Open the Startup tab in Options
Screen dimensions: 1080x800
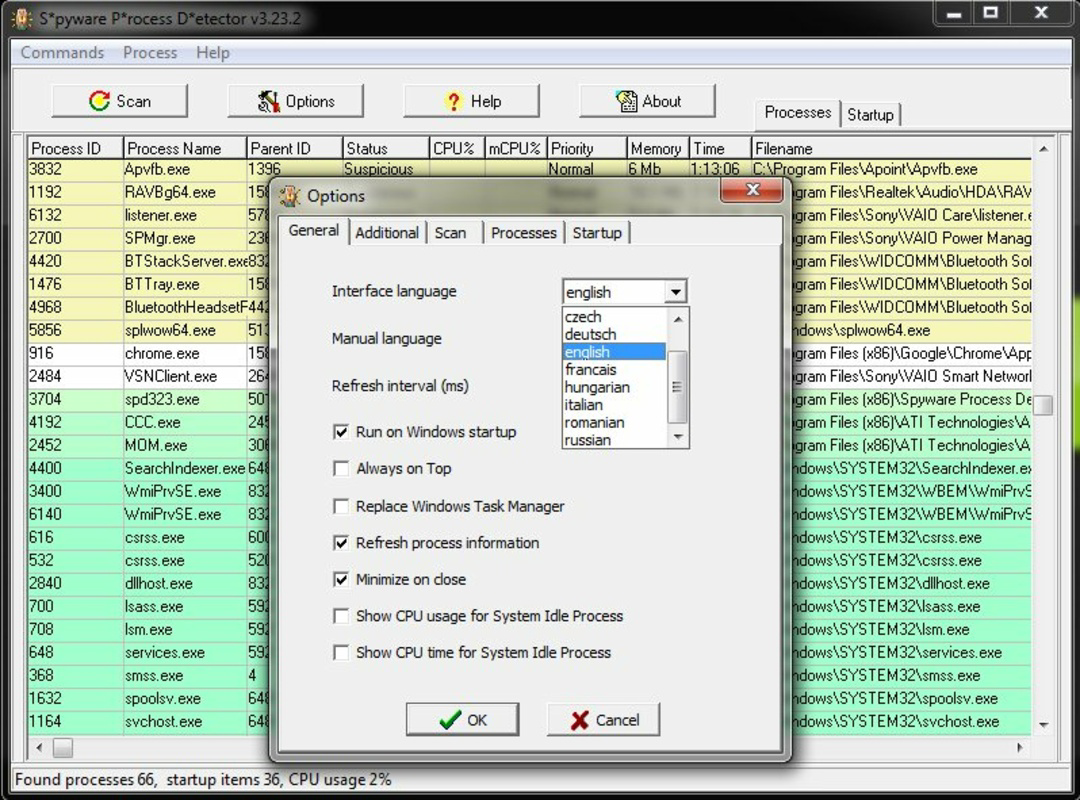598,232
